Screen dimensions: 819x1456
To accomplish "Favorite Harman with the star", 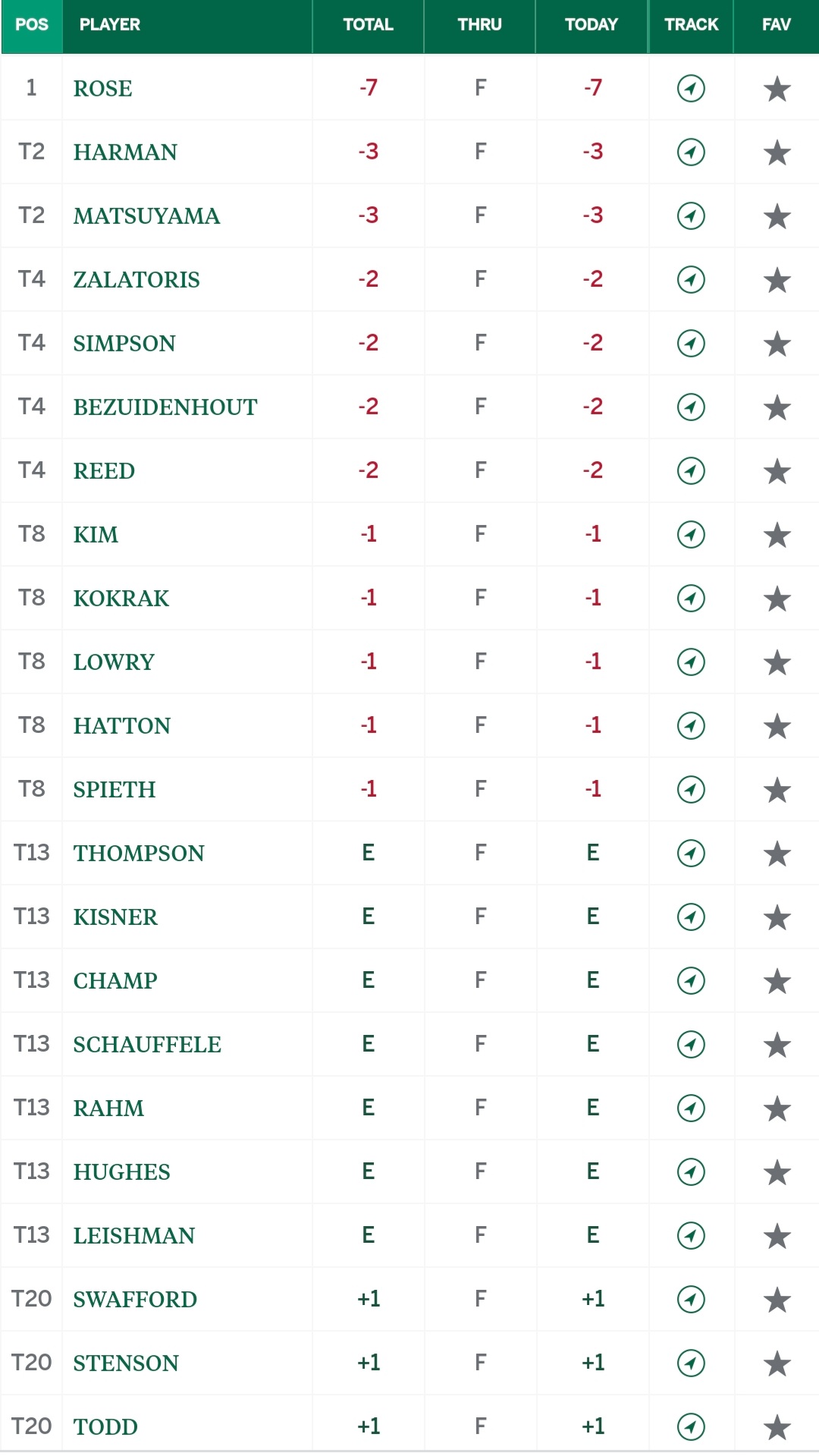I will (777, 153).
